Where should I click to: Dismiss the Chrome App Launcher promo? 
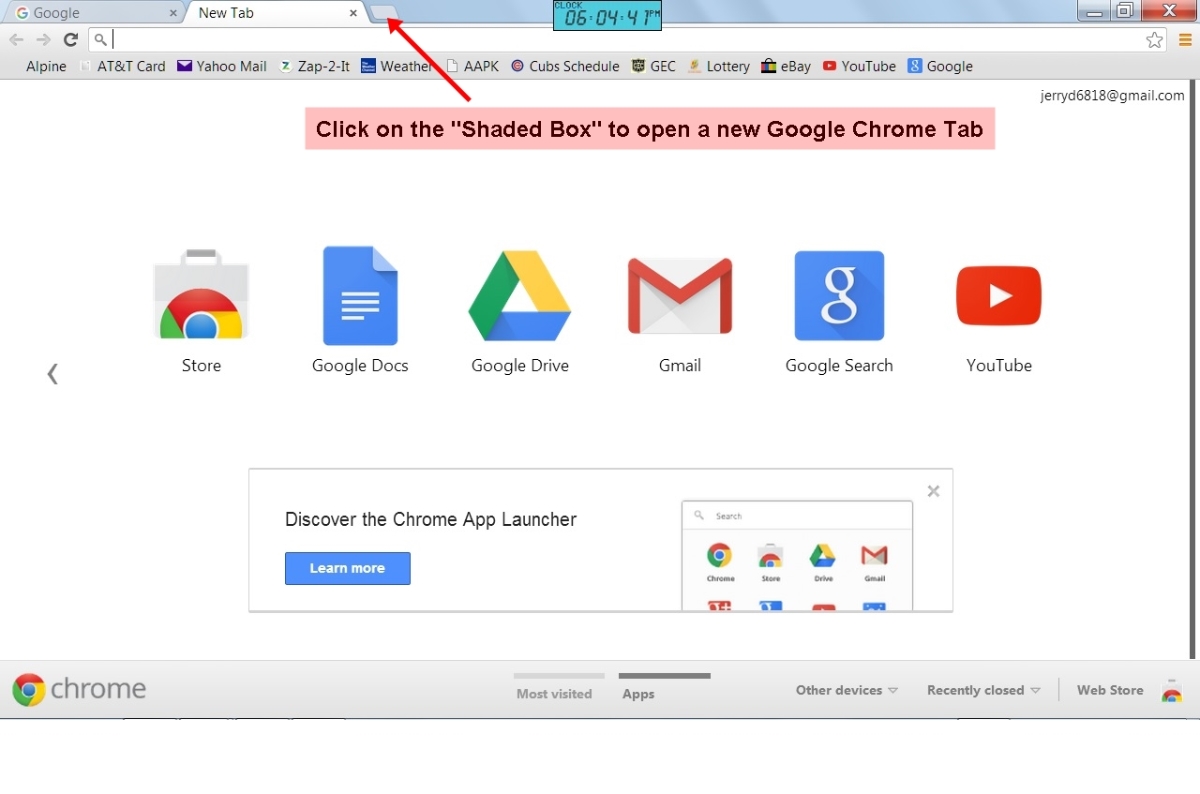pyautogui.click(x=933, y=491)
